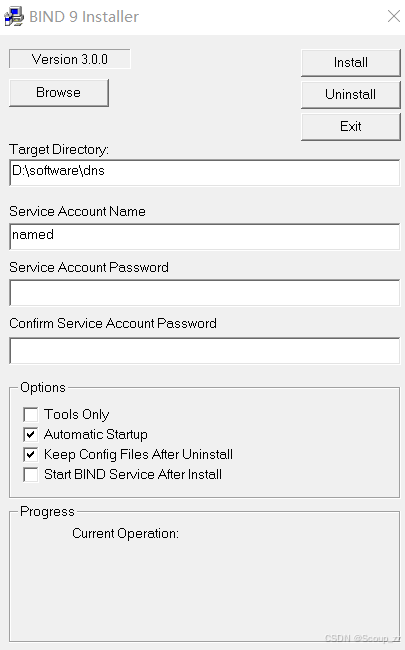Click the Options group heading

tap(43, 388)
